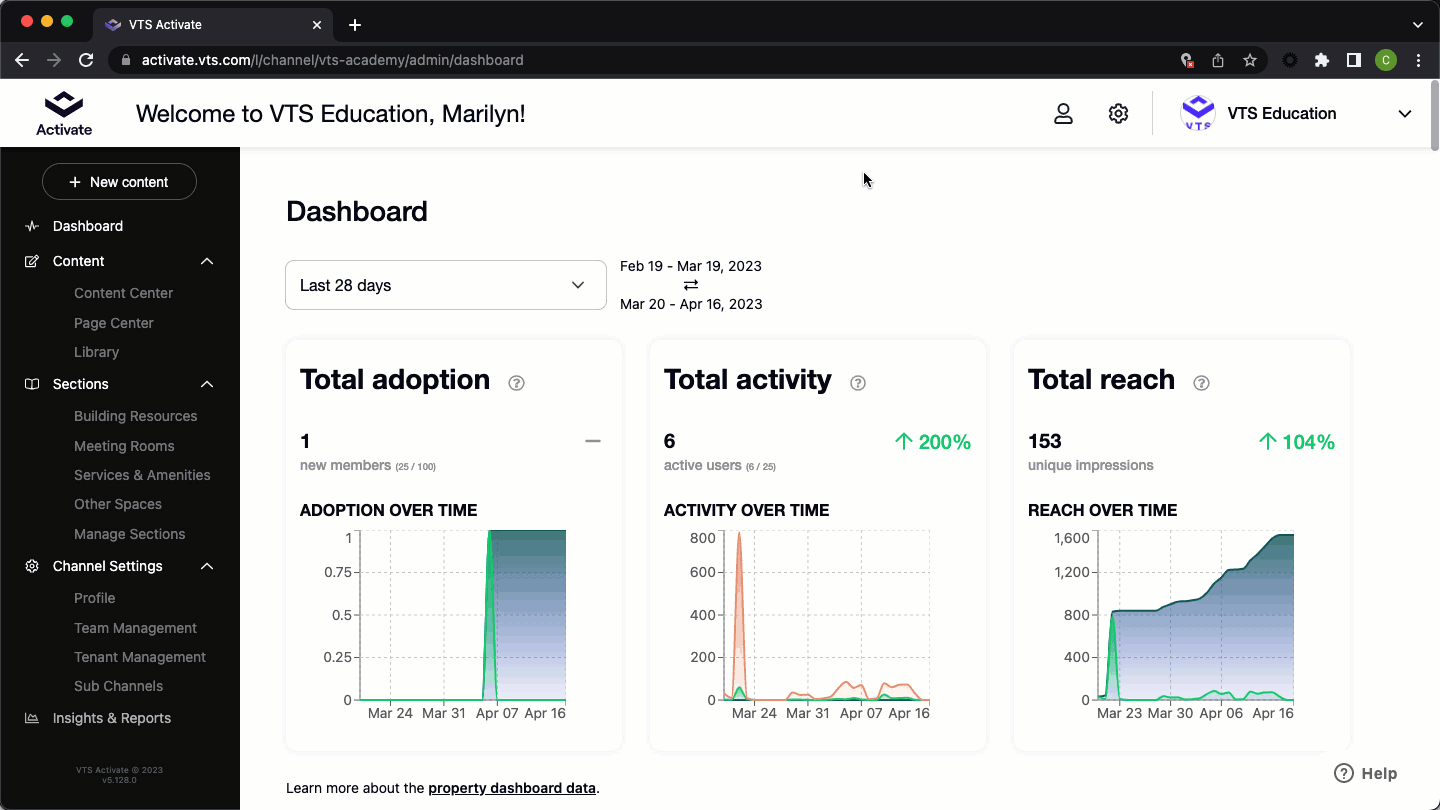Open a new browser tab
Viewport: 1440px width, 810px height.
tap(355, 25)
